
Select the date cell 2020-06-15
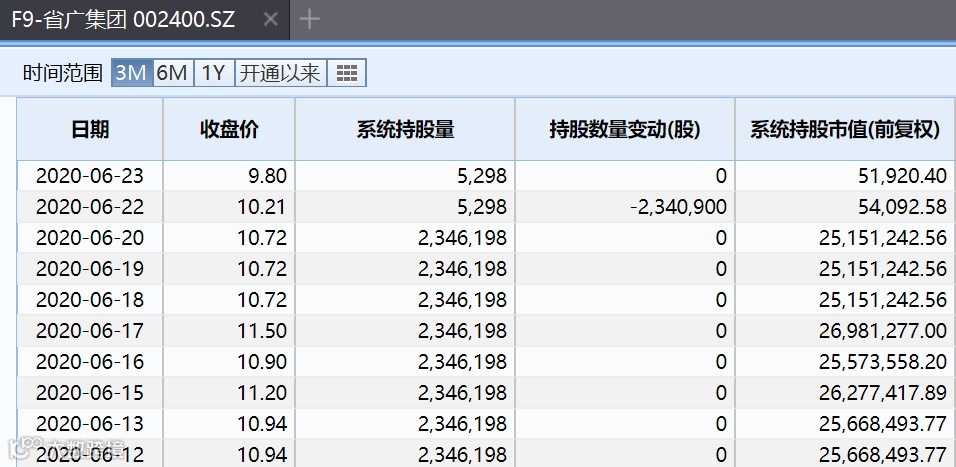90,393
